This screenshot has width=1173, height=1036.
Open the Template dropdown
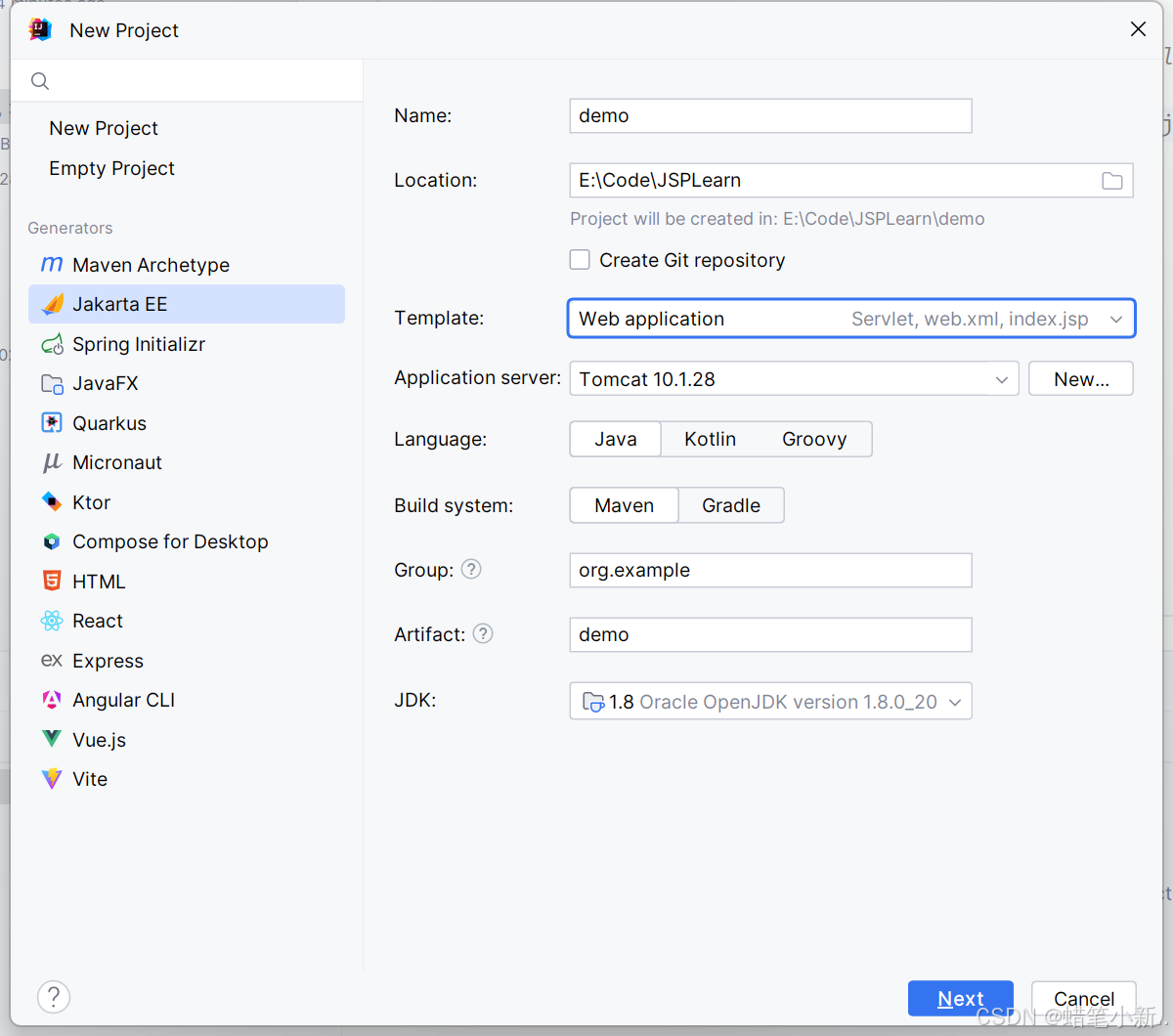pyautogui.click(x=851, y=319)
